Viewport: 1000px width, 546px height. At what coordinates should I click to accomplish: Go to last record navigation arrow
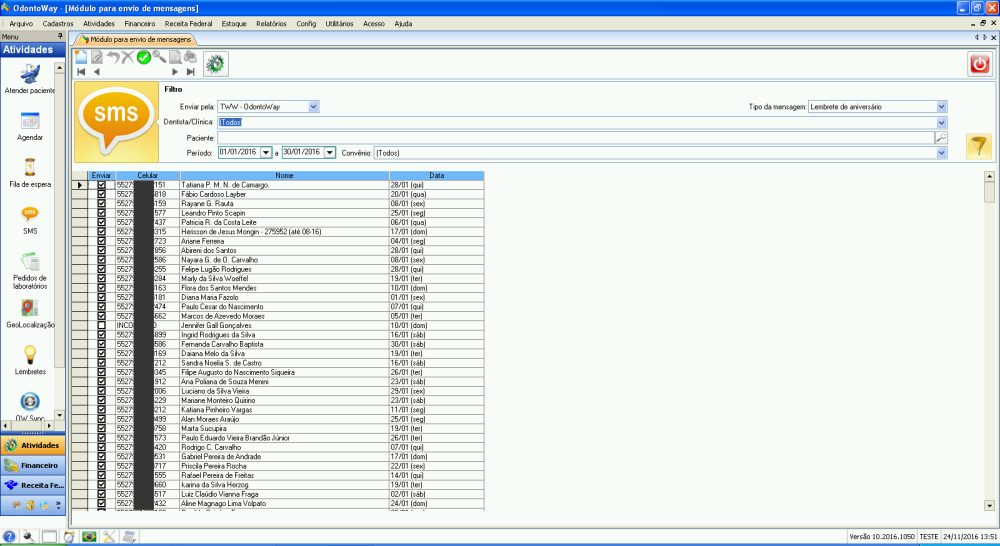[190, 72]
